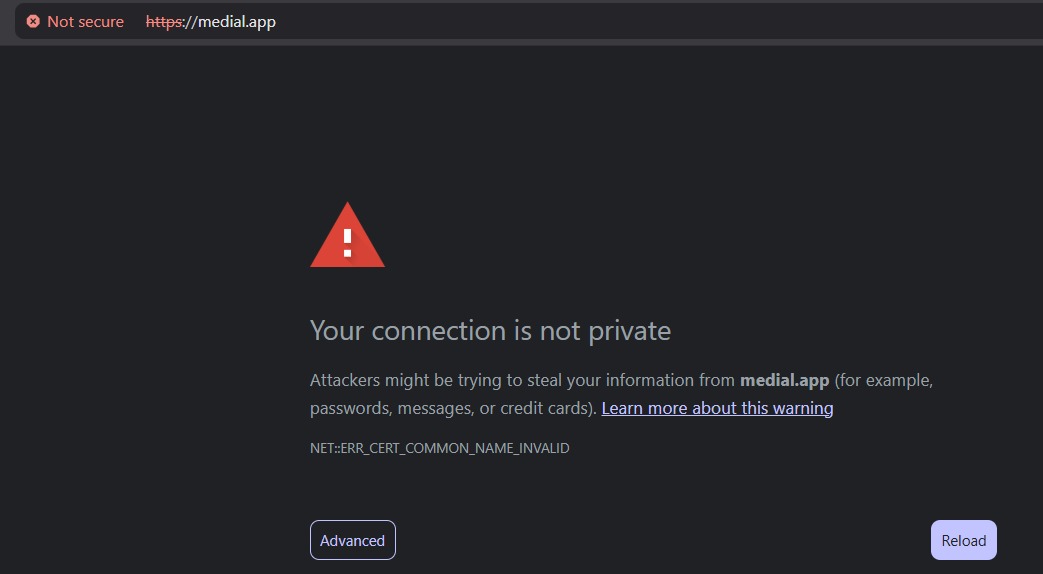Click the red warning triangle icon
Image resolution: width=1043 pixels, height=574 pixels.
point(347,235)
